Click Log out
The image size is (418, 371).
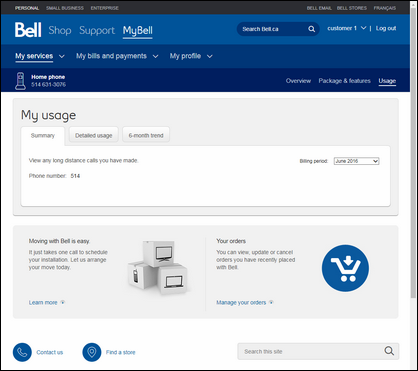click(x=386, y=28)
